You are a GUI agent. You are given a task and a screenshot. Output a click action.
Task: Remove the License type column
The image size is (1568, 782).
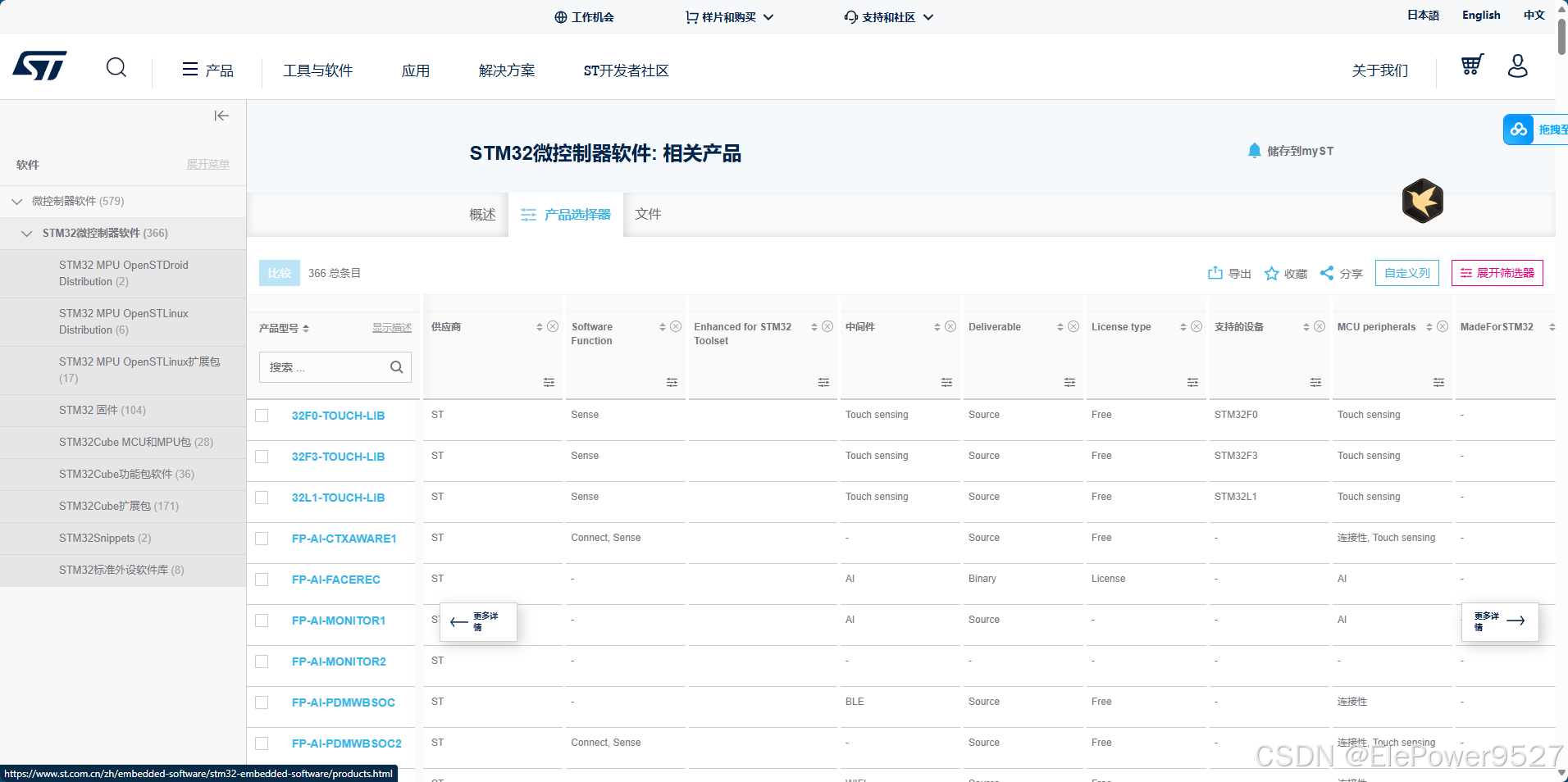pos(1197,326)
